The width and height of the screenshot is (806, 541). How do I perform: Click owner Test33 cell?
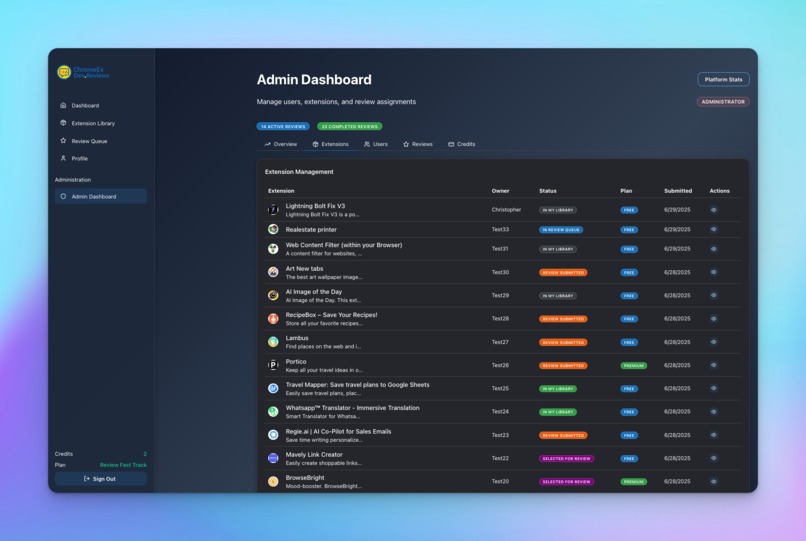[x=500, y=229]
